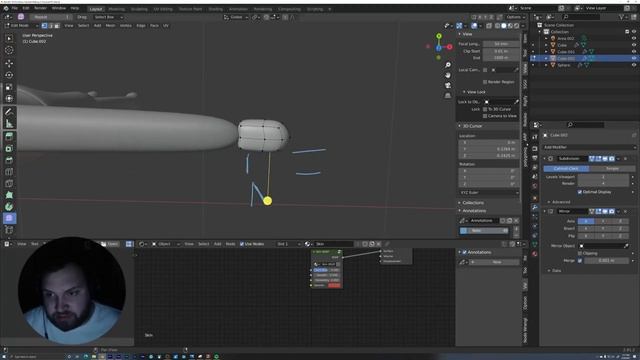Open the Options dropdown in viewport header
The image size is (640, 360).
coord(515,17)
